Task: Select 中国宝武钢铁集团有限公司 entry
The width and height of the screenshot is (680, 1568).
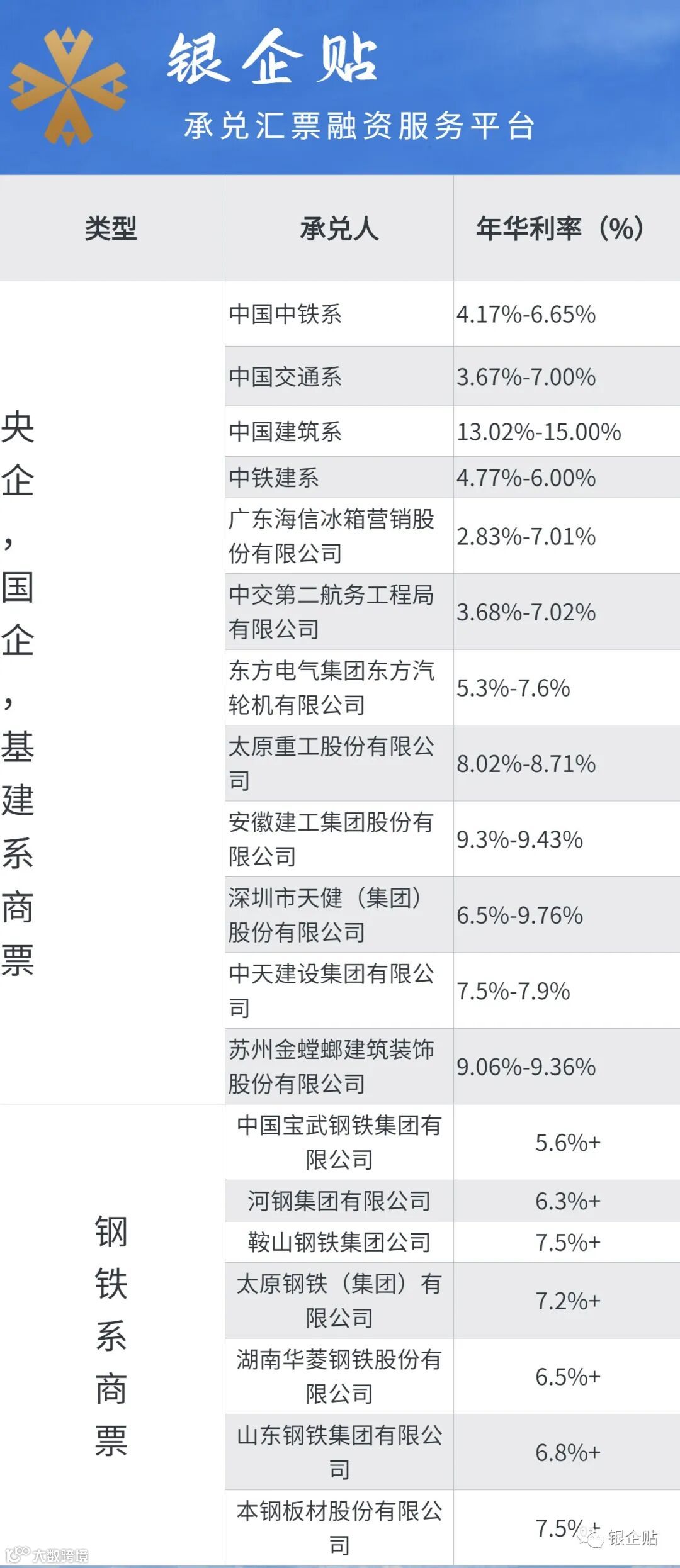Action: 339,1142
